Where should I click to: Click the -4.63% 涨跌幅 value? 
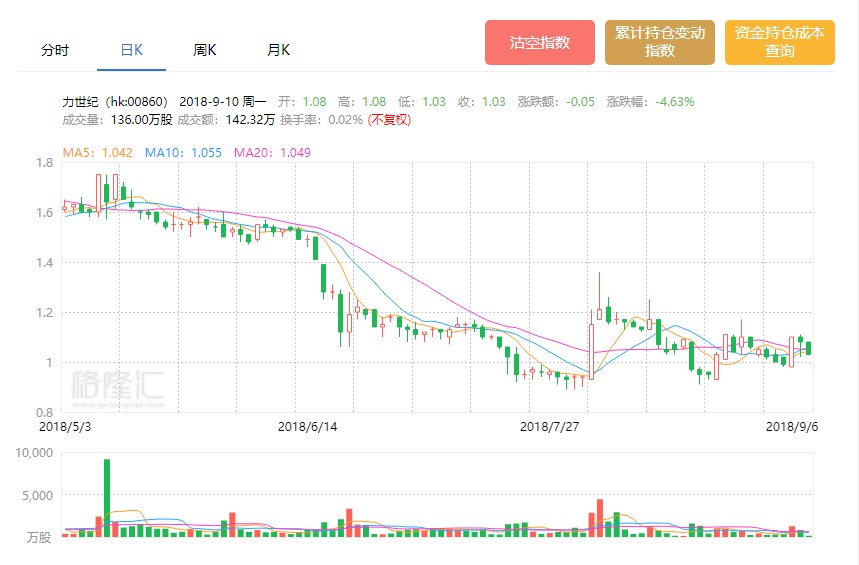pyautogui.click(x=674, y=102)
